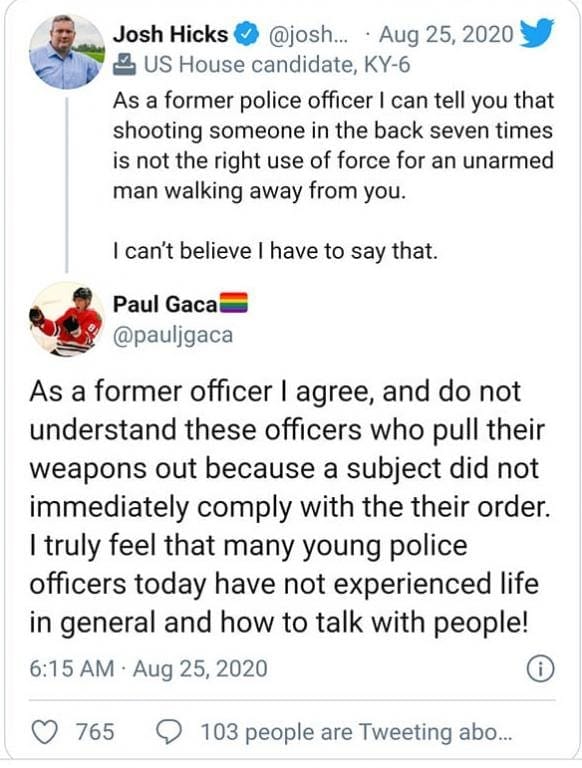Open the @josh... handle link
Image resolution: width=582 pixels, height=768 pixels.
[307, 34]
